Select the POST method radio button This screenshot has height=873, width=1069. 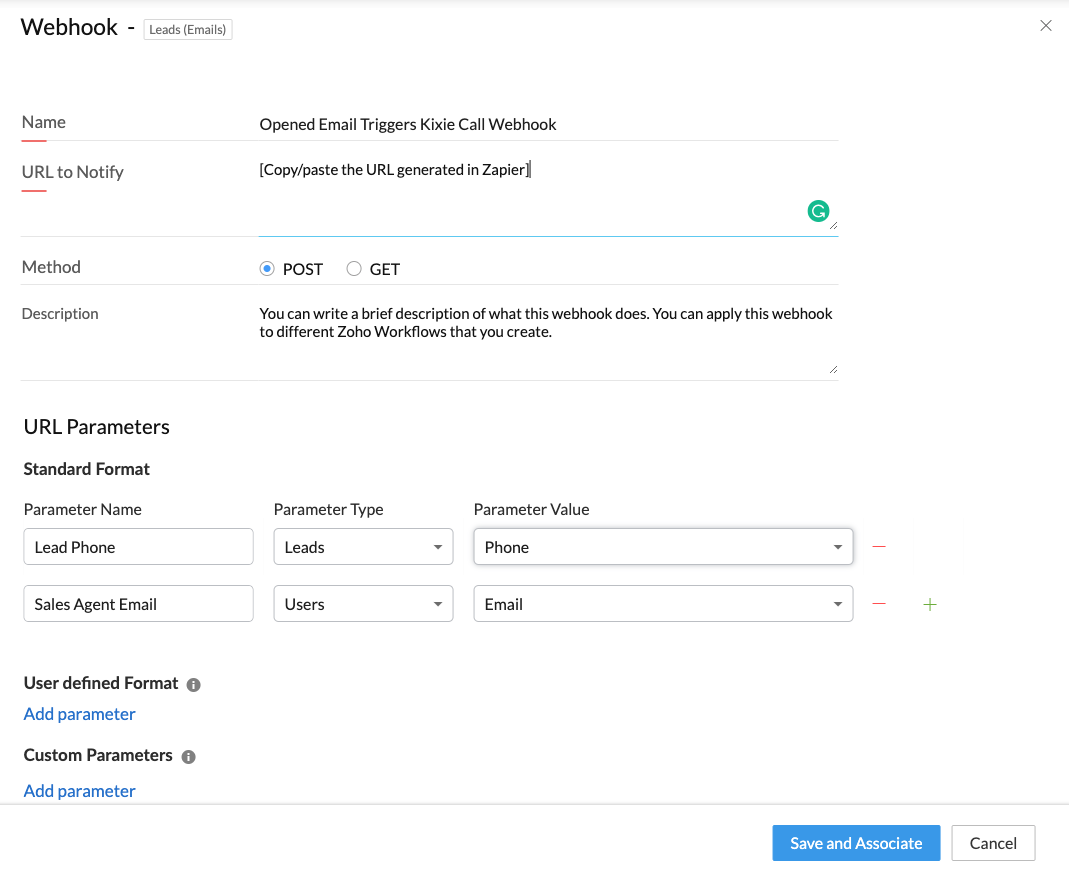click(267, 269)
